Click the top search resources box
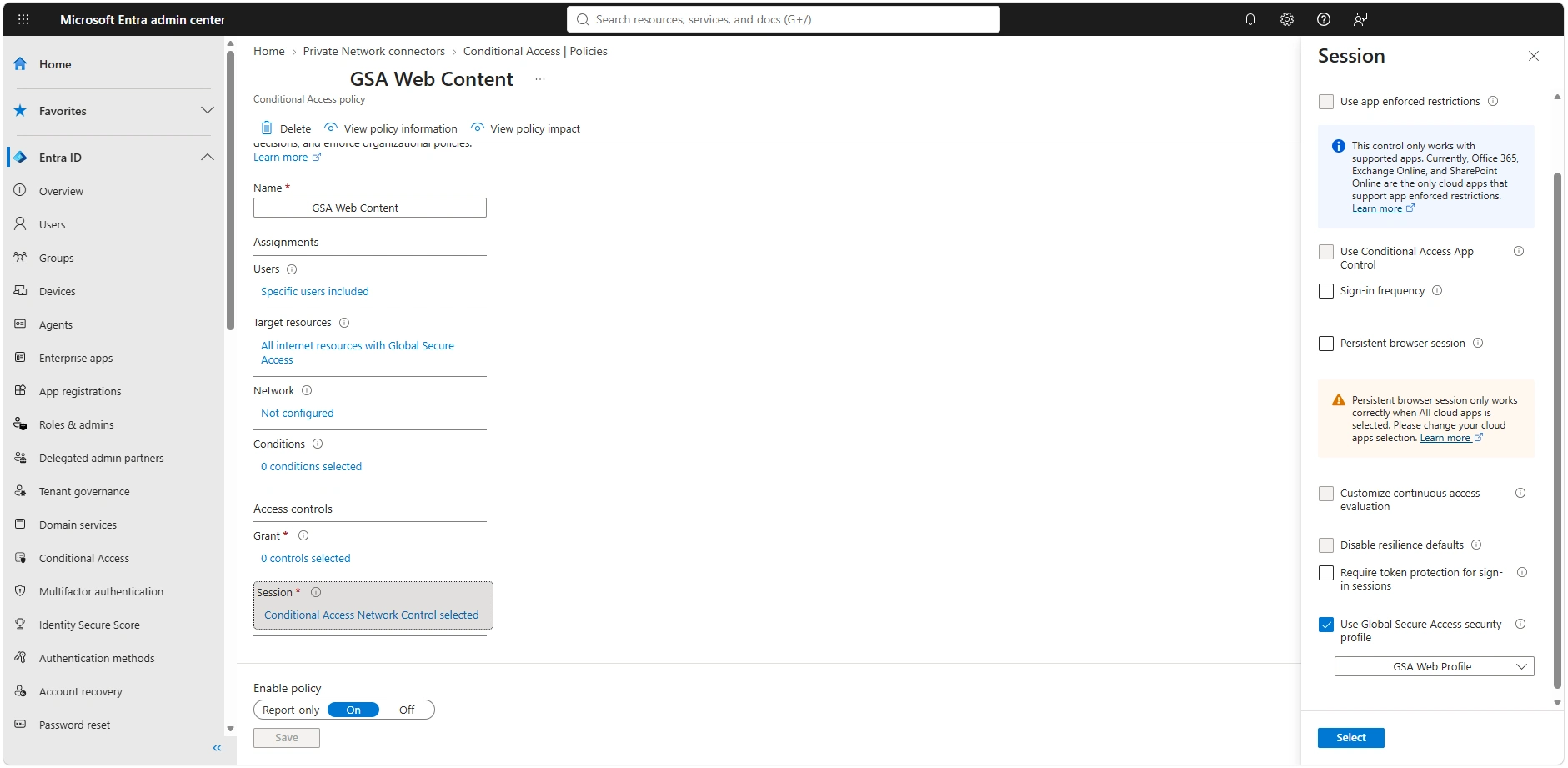1568x768 pixels. pyautogui.click(x=784, y=19)
